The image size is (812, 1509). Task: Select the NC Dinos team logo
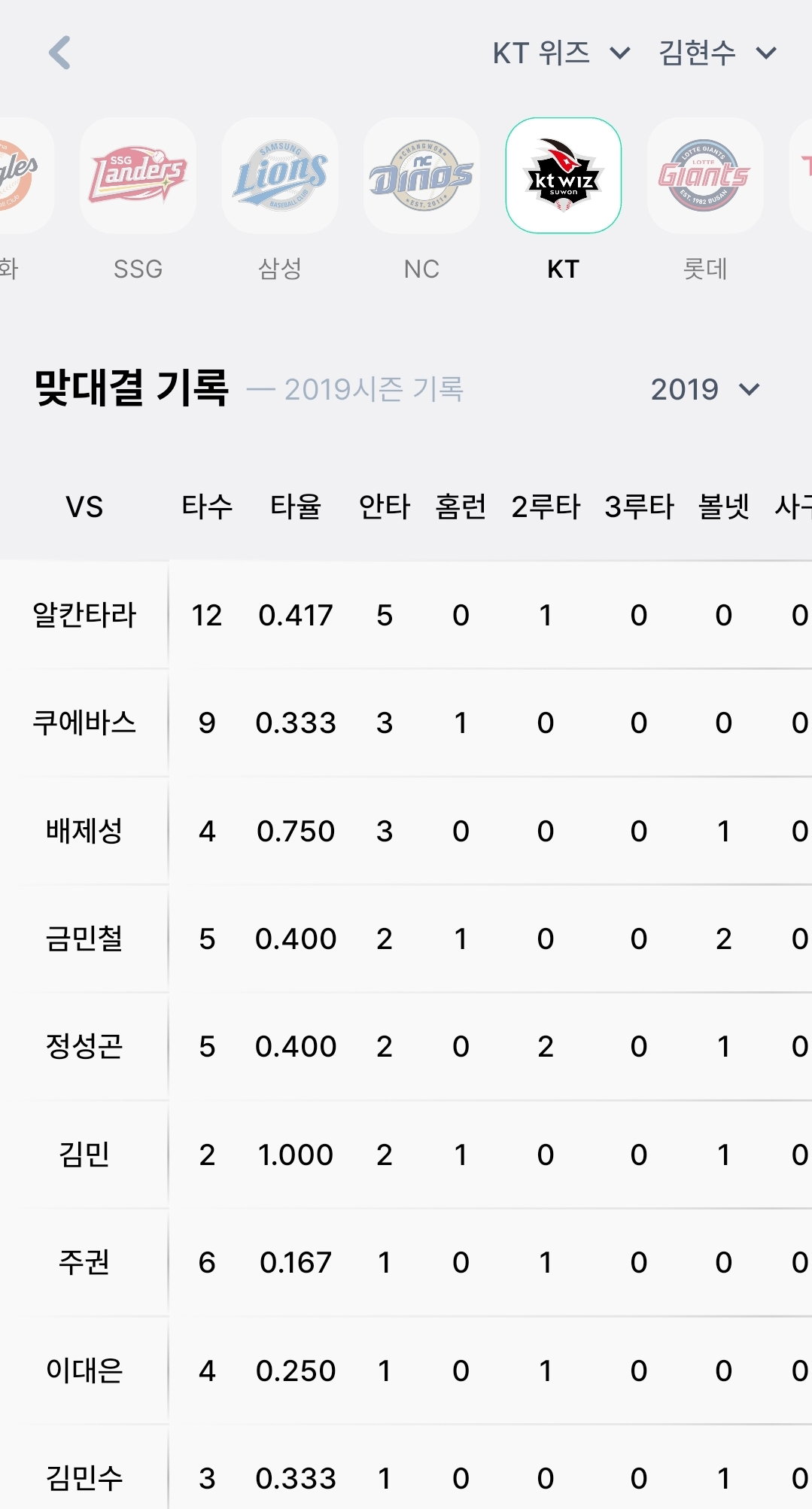coord(421,175)
